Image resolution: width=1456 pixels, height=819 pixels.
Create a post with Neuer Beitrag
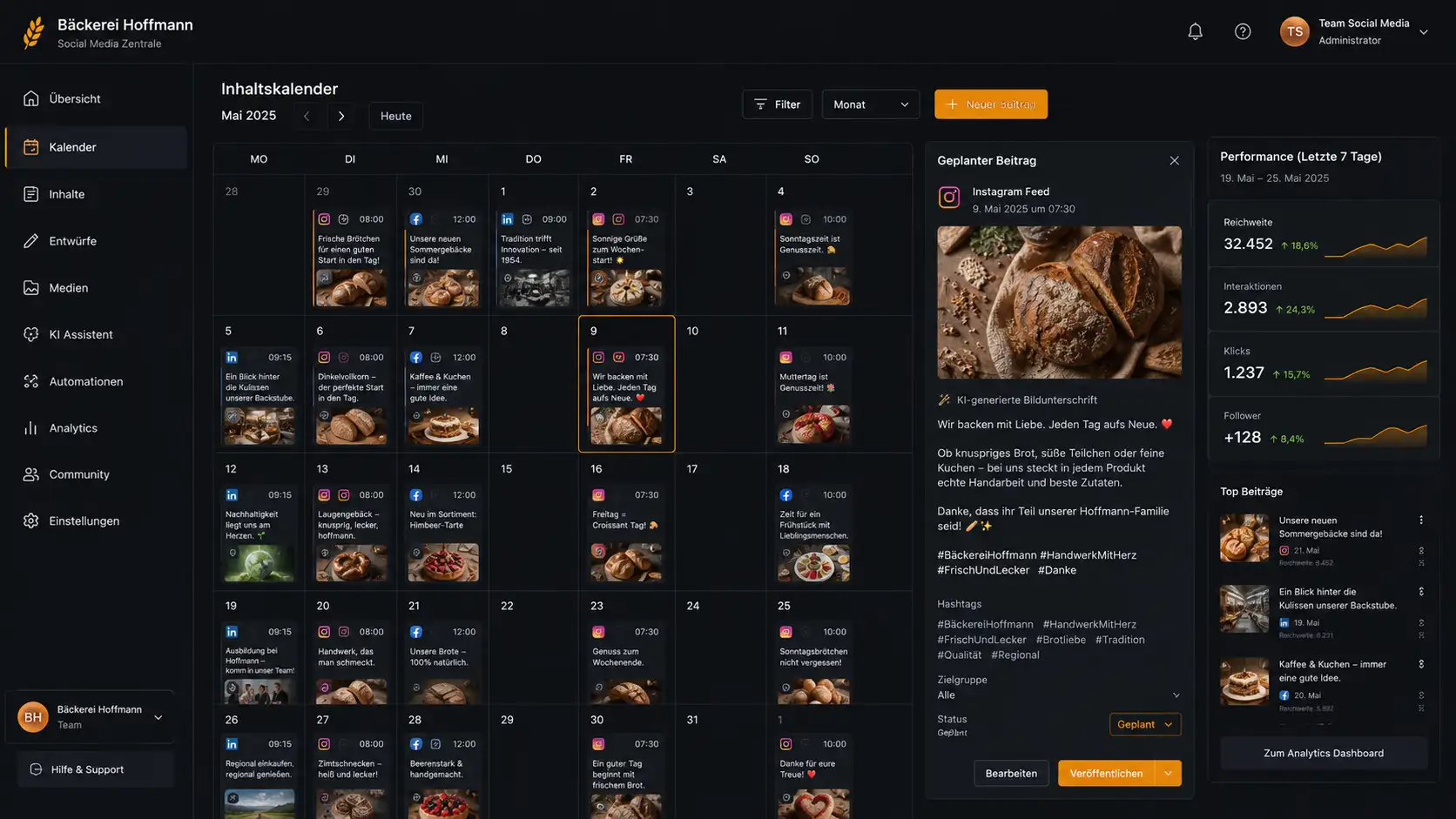(x=991, y=104)
